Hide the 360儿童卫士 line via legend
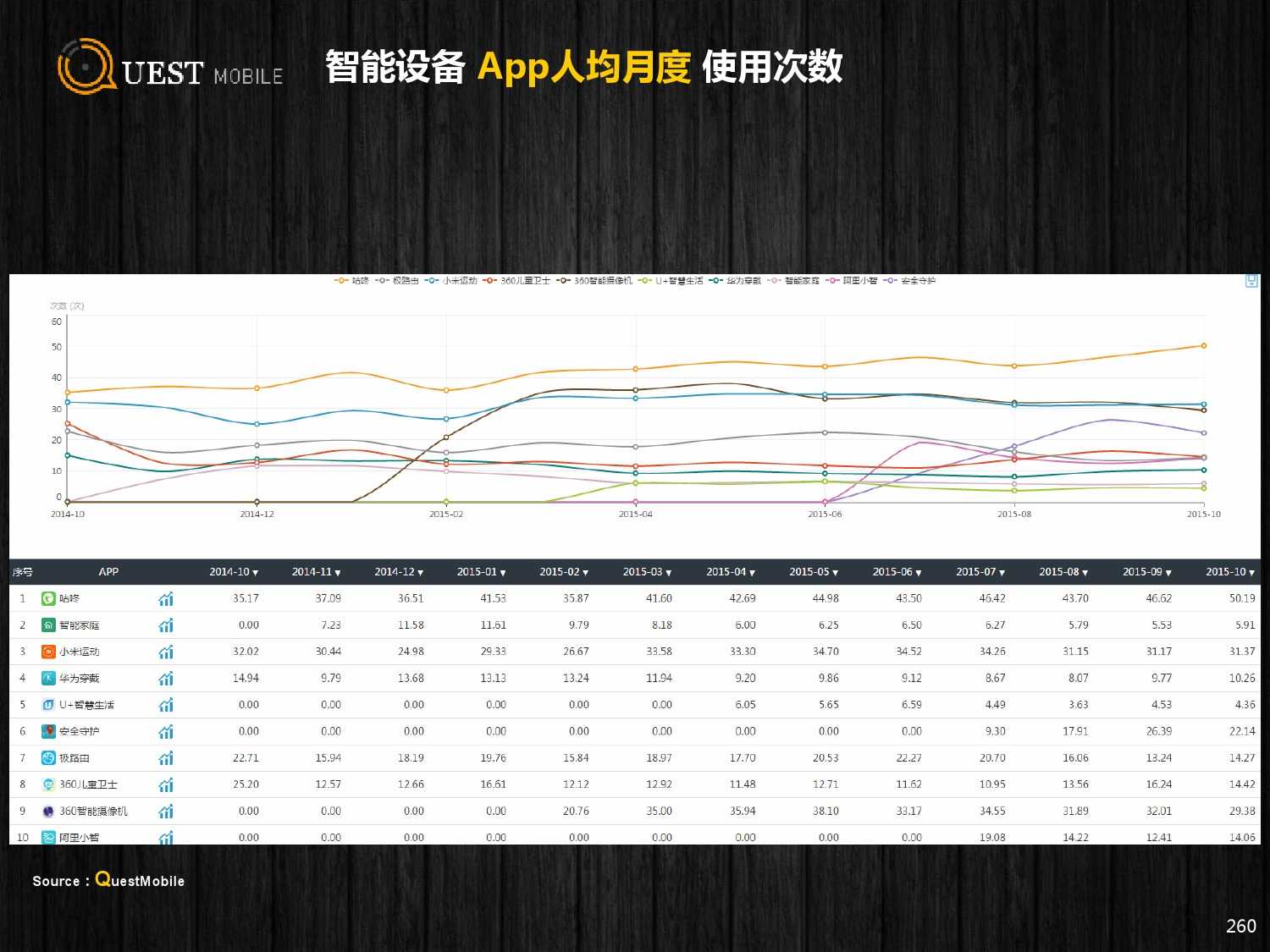The width and height of the screenshot is (1270, 952). (x=516, y=281)
